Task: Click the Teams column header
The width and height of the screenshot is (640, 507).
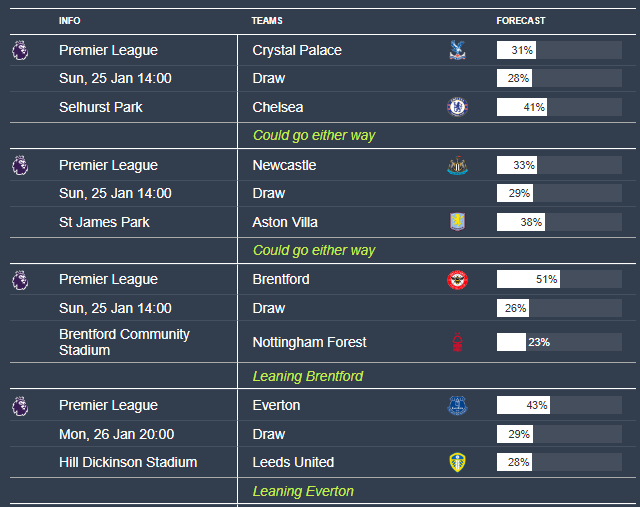Action: [267, 20]
